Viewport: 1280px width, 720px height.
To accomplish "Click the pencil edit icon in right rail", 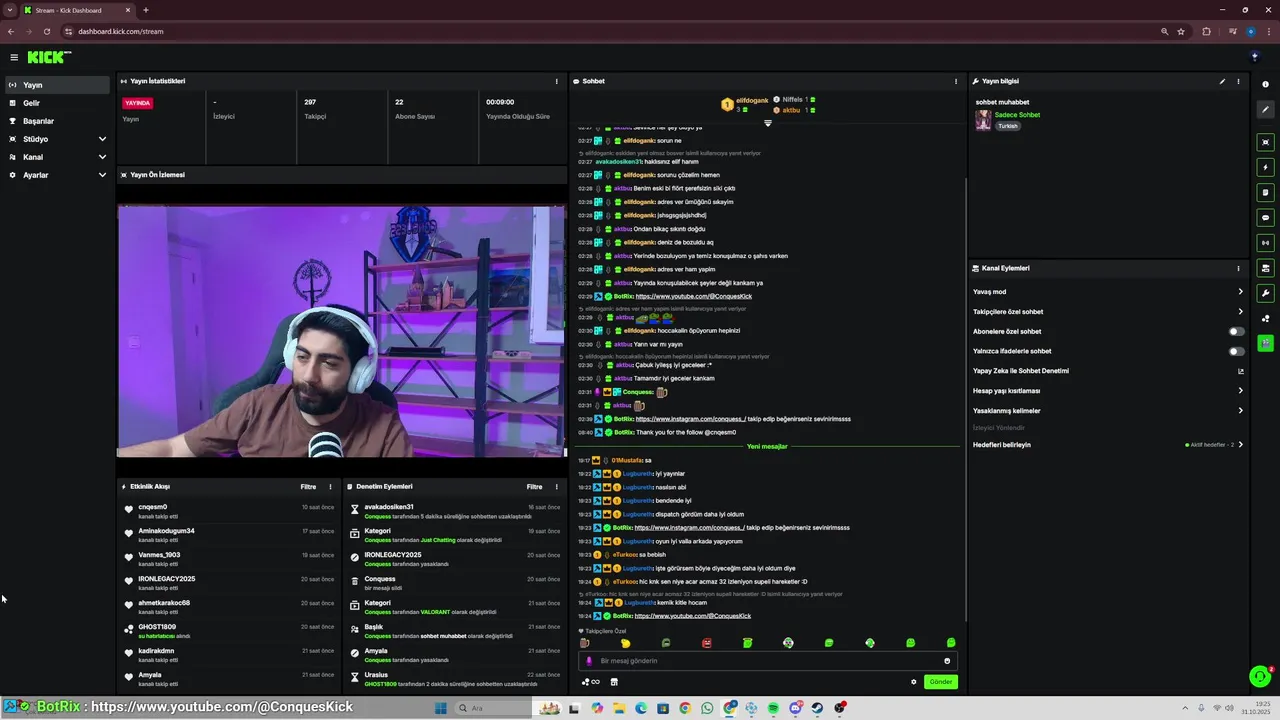I will pyautogui.click(x=1266, y=109).
